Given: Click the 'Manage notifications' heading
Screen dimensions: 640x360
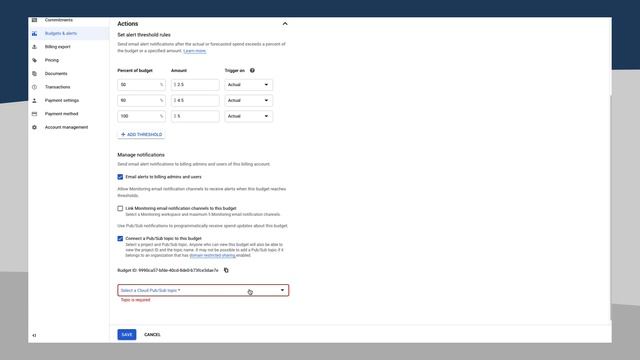Looking at the screenshot, I should (141, 155).
